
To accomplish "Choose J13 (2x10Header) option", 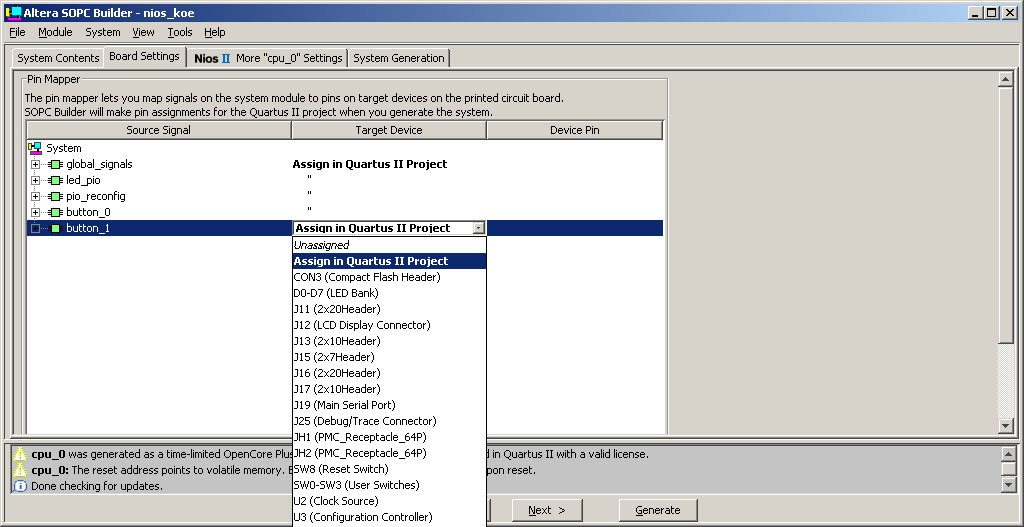I will [389, 341].
